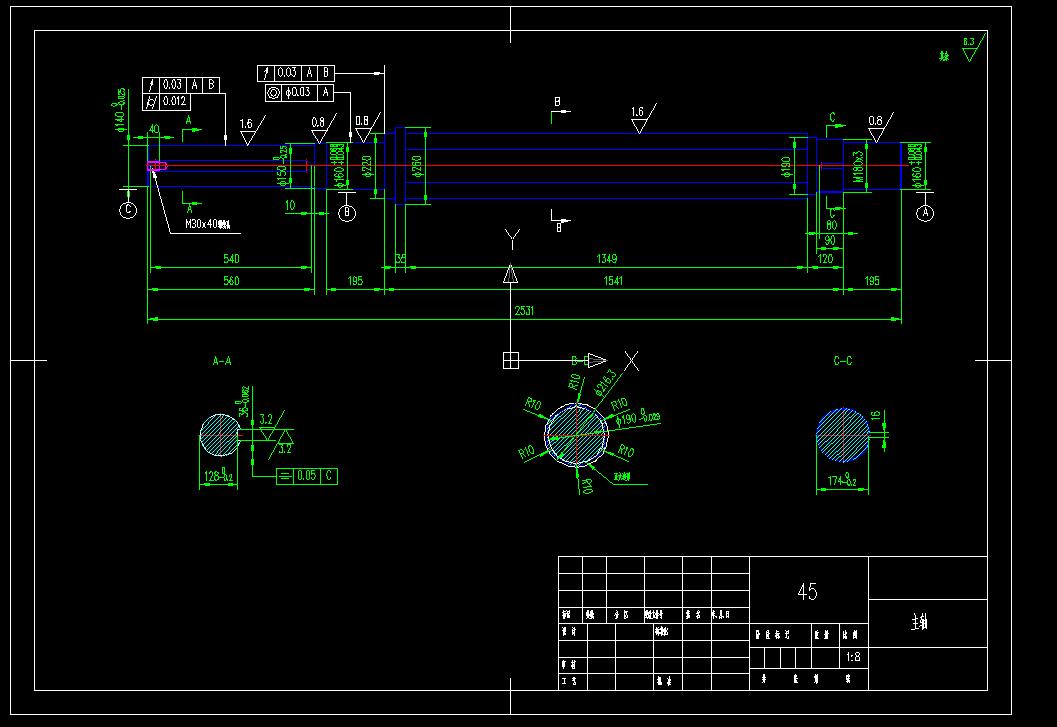Select the M30x40 leader note
This screenshot has width=1057, height=727.
(x=208, y=224)
